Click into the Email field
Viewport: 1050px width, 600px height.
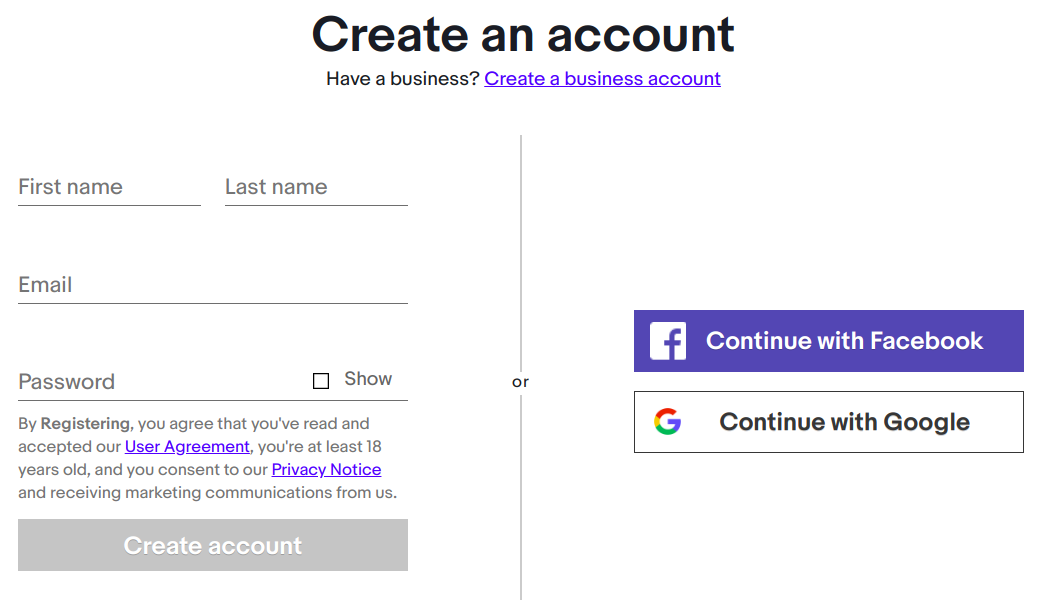coord(212,285)
